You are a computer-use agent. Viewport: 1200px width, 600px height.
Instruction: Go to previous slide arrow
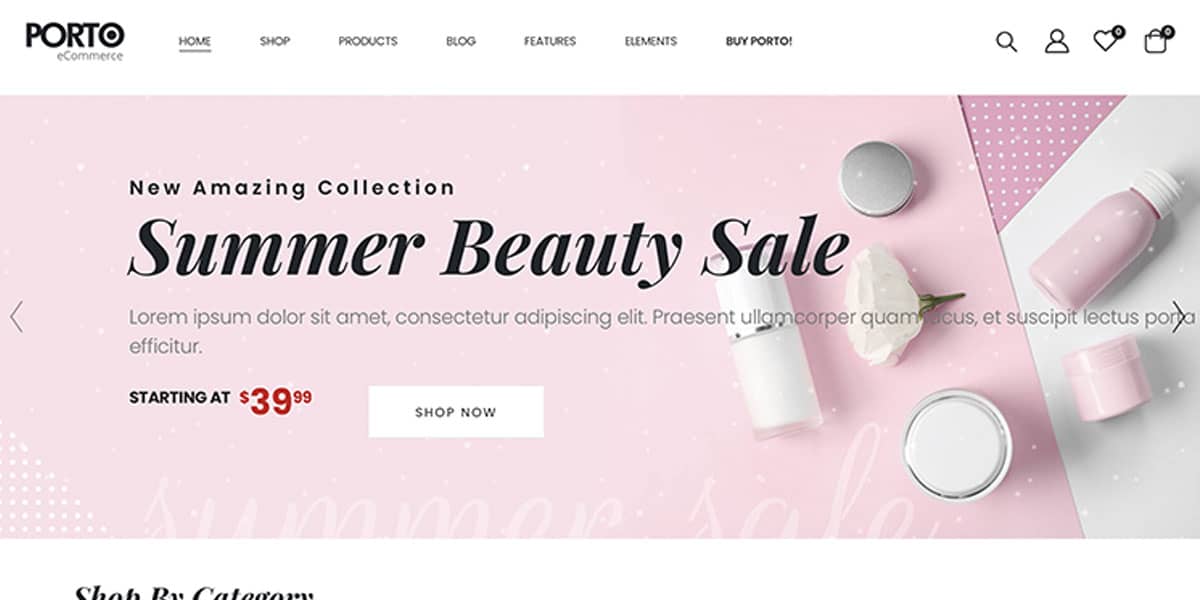(16, 317)
